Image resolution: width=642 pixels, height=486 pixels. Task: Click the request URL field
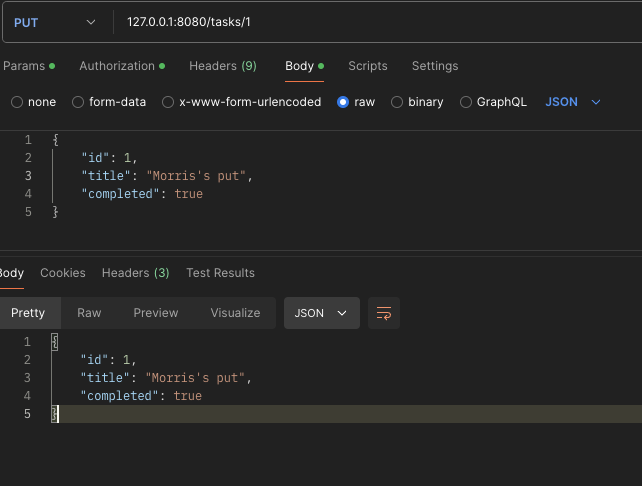pyautogui.click(x=380, y=22)
